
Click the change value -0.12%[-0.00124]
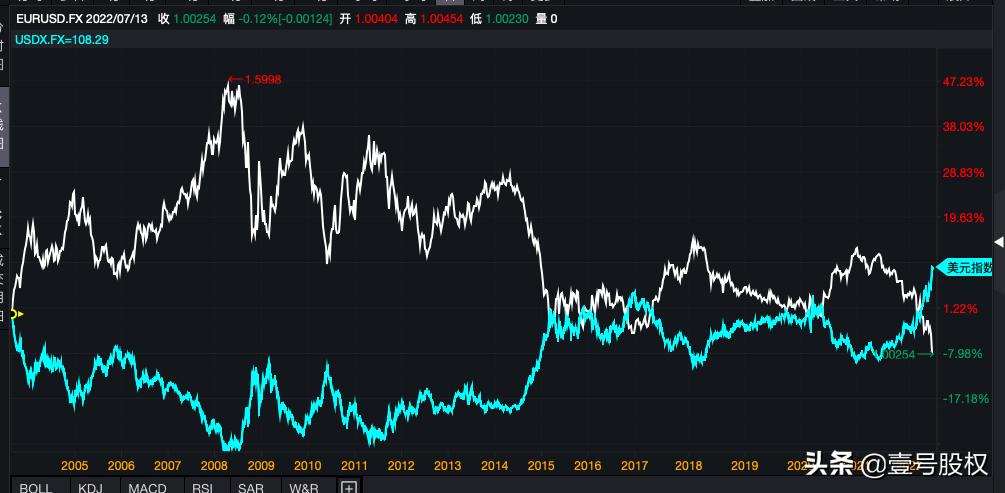tap(285, 19)
